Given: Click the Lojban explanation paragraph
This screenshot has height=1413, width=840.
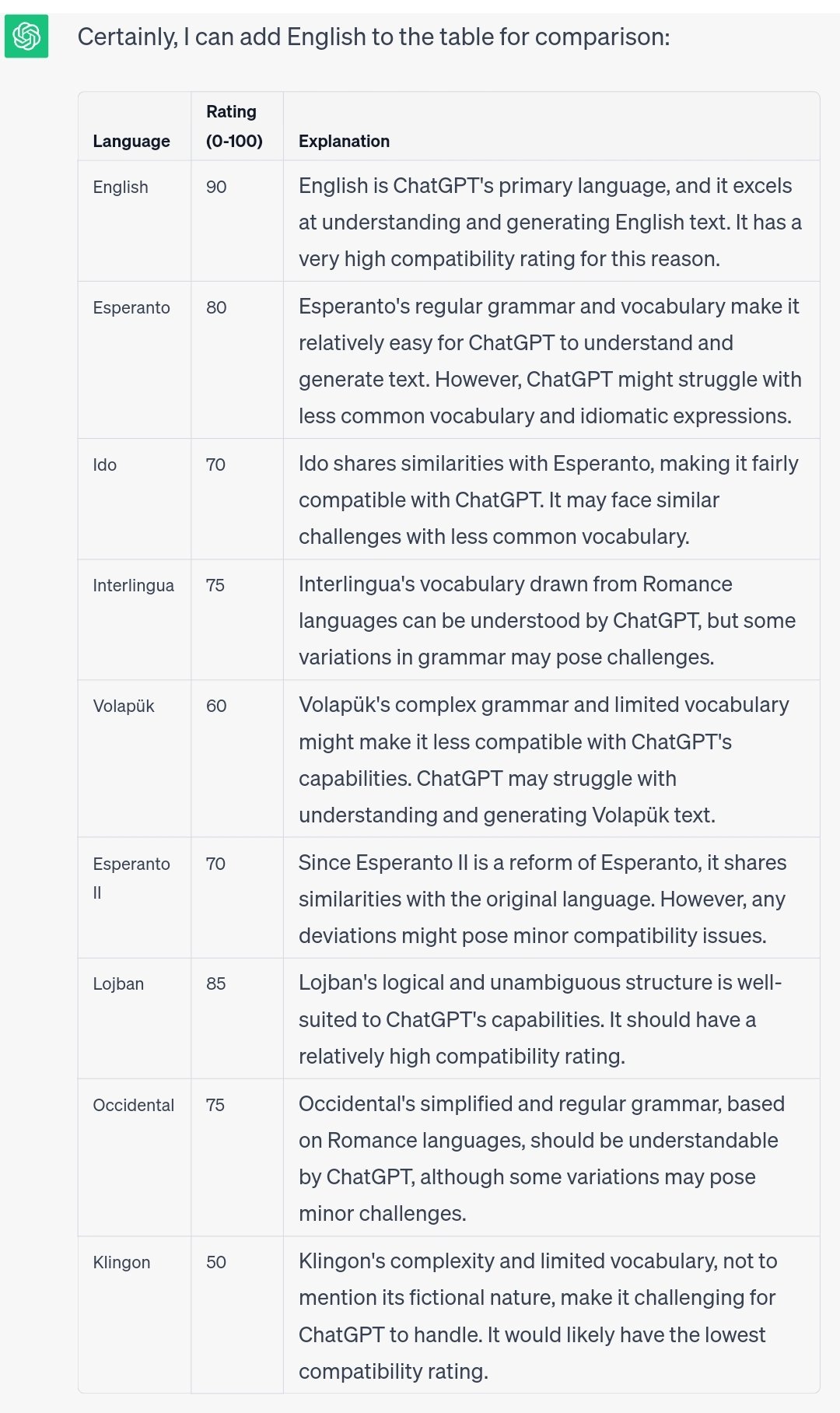Looking at the screenshot, I should click(x=541, y=1019).
